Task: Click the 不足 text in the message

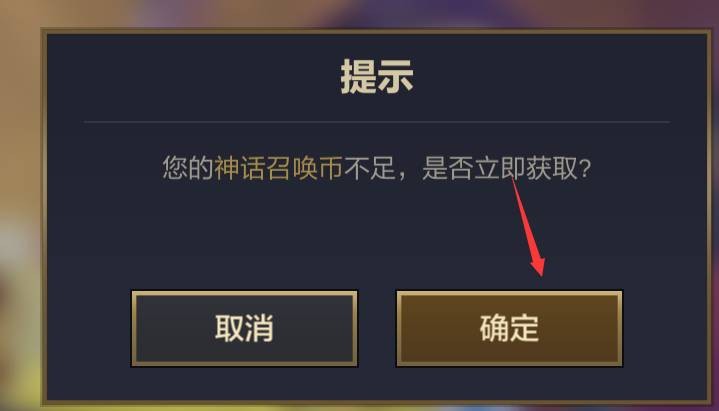Action: pos(370,168)
